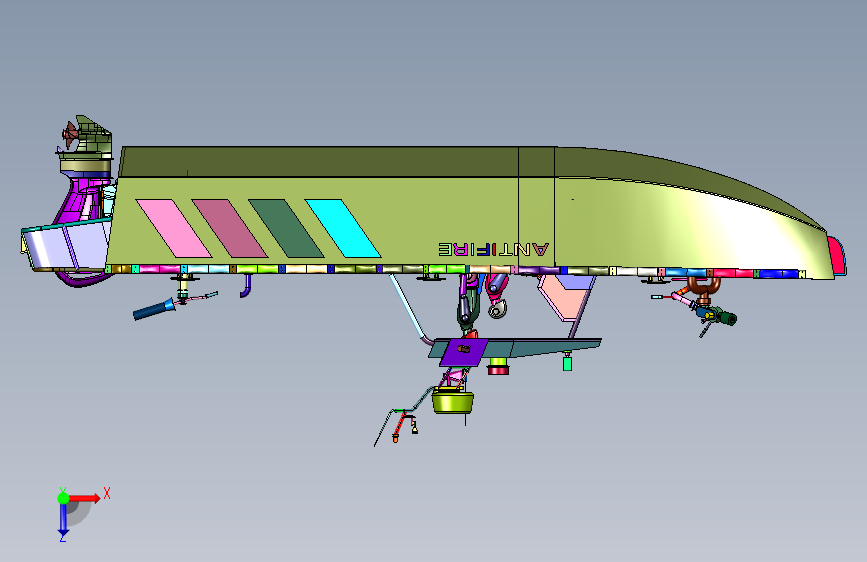Select the copper U-shaped pipe fitting
Screen dimensions: 867x562
click(704, 287)
